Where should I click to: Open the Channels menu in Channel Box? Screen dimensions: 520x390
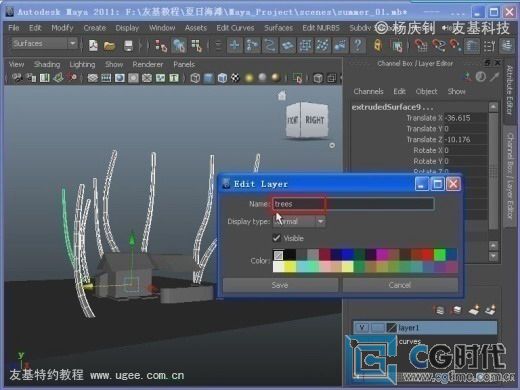368,91
